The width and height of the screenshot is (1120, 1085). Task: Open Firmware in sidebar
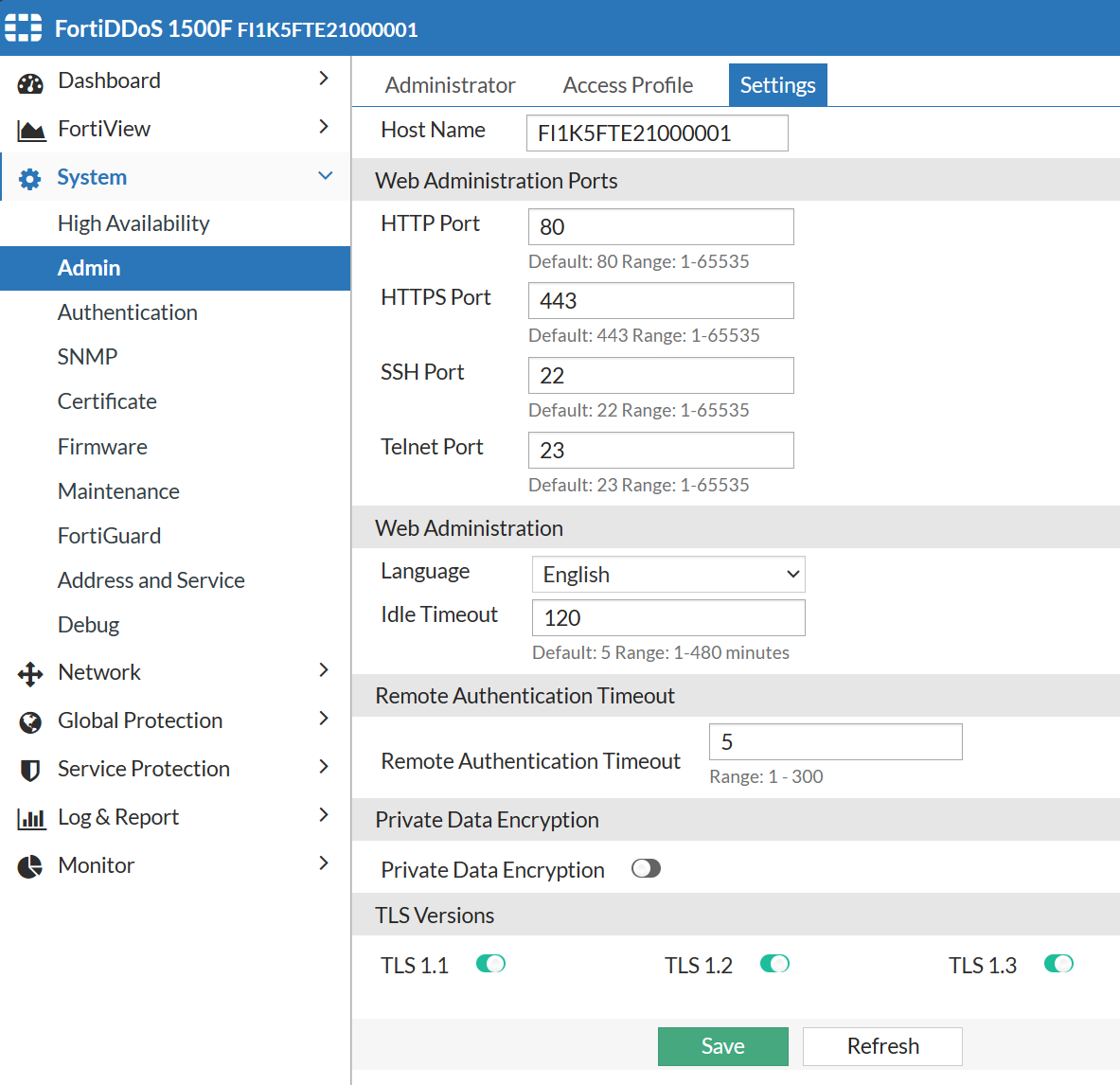click(x=102, y=447)
